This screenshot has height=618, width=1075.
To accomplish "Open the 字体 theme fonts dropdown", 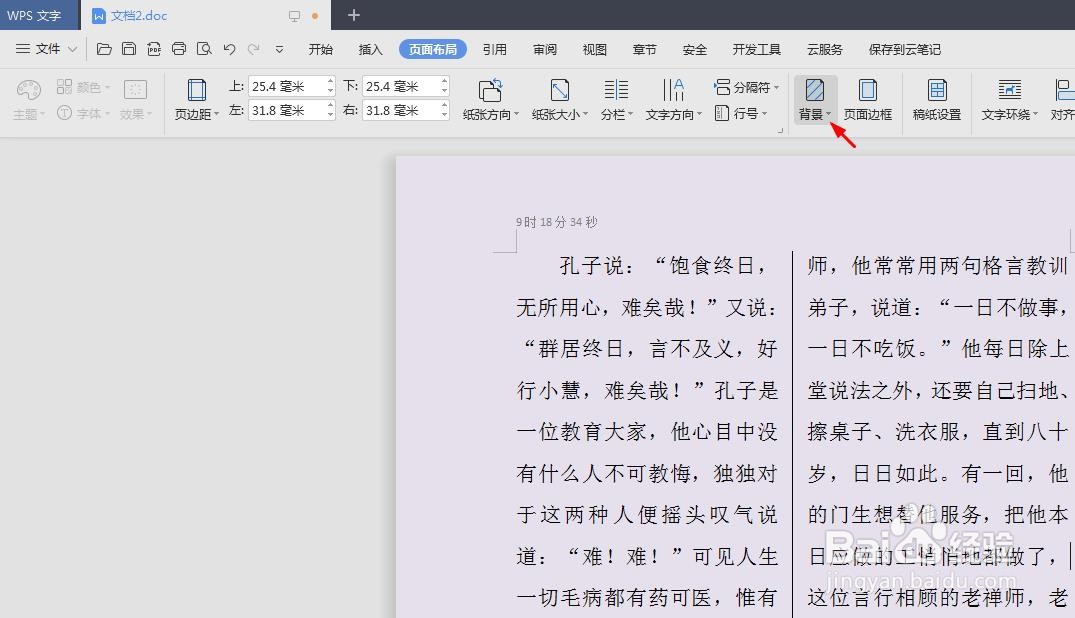I will (84, 113).
